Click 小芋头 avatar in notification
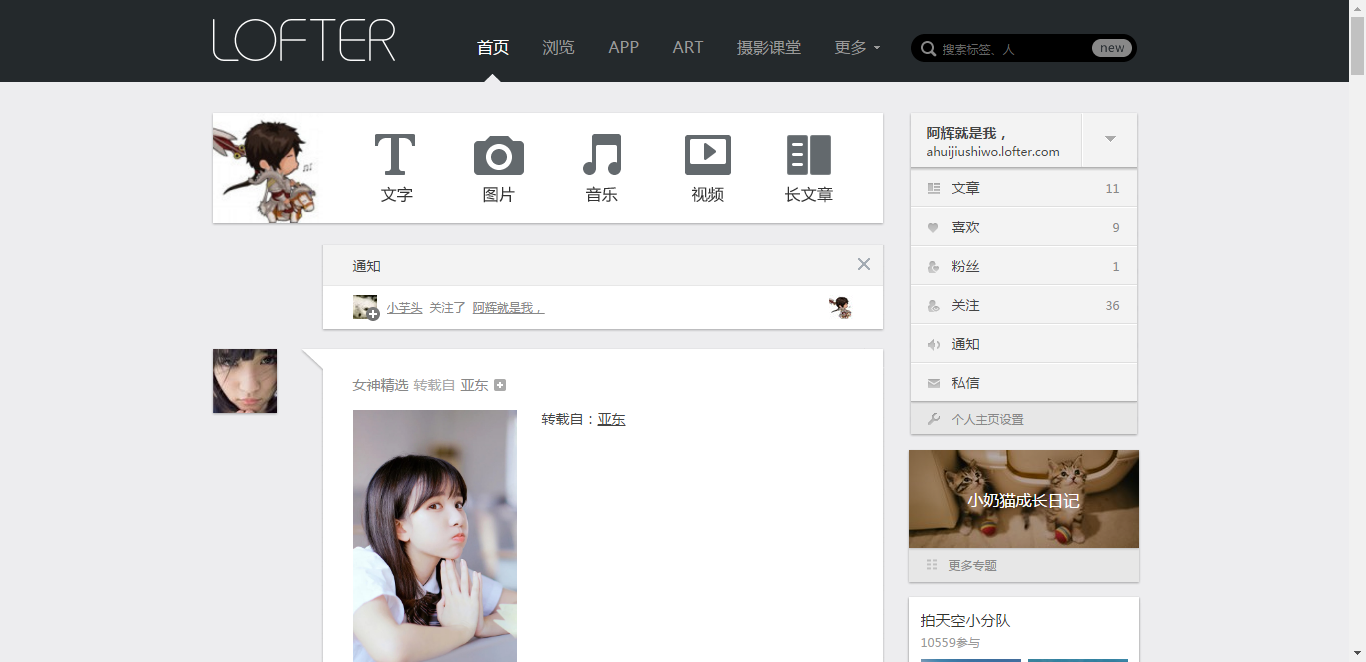1366x662 pixels. [365, 307]
